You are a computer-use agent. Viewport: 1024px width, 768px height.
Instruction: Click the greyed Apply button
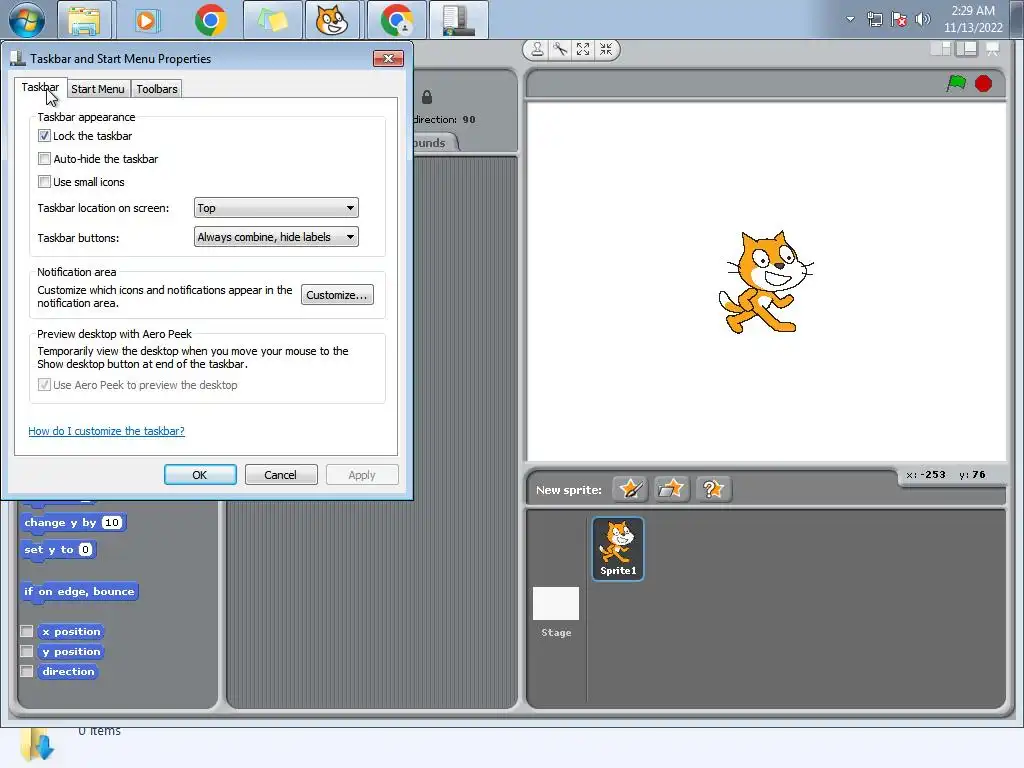[x=362, y=475]
